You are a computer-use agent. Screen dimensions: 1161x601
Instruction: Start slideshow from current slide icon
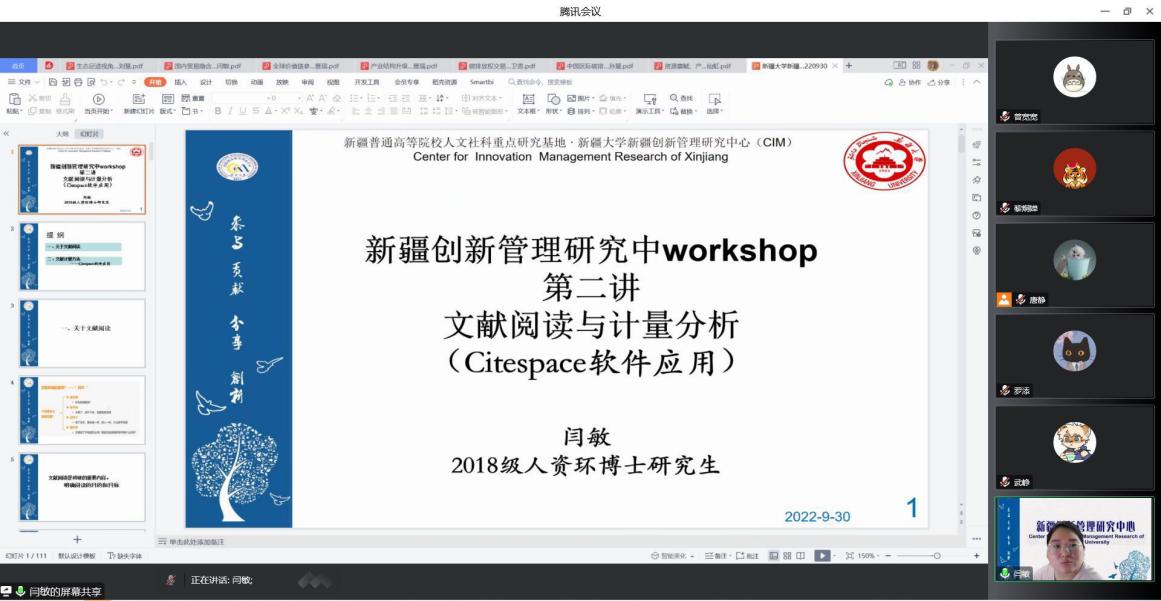(x=98, y=98)
